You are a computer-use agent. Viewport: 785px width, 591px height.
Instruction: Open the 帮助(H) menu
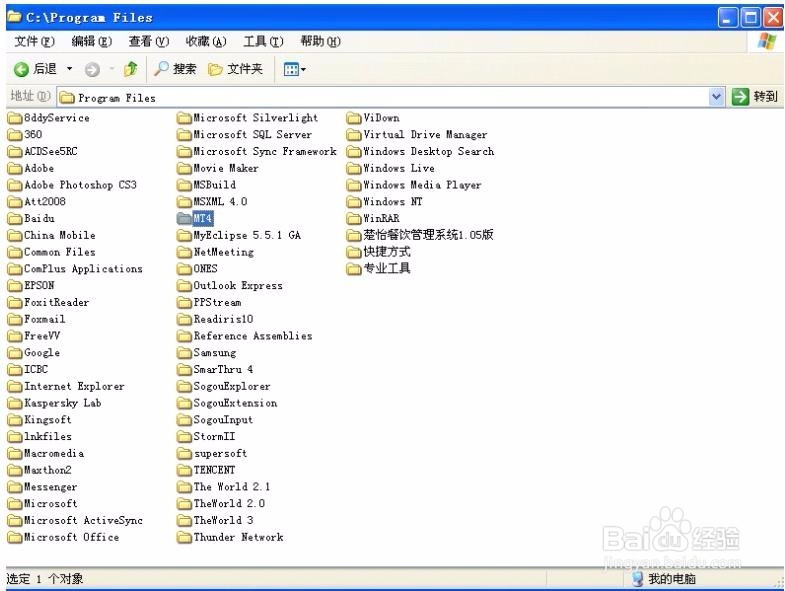[x=320, y=41]
